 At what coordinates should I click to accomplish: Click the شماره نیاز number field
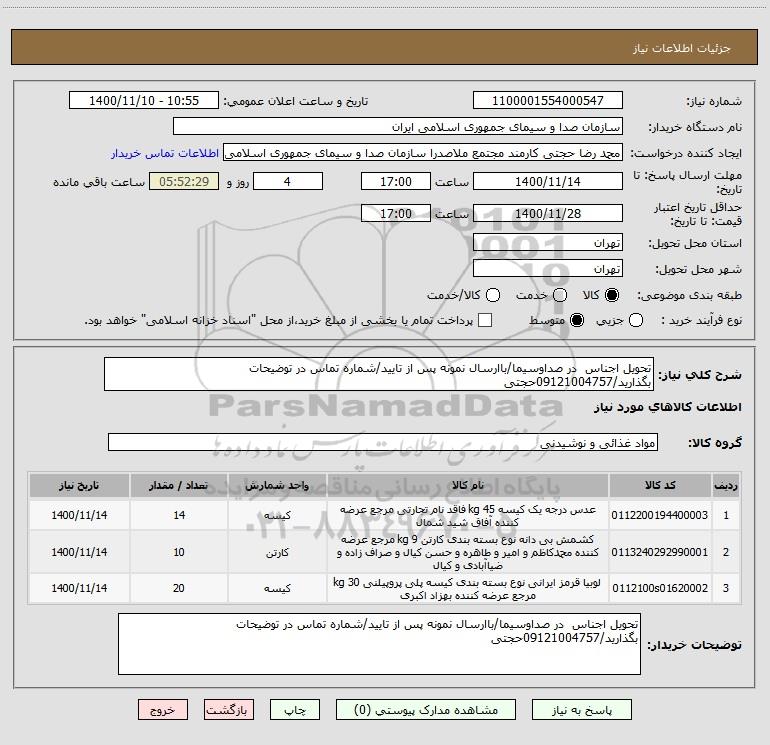pyautogui.click(x=547, y=101)
